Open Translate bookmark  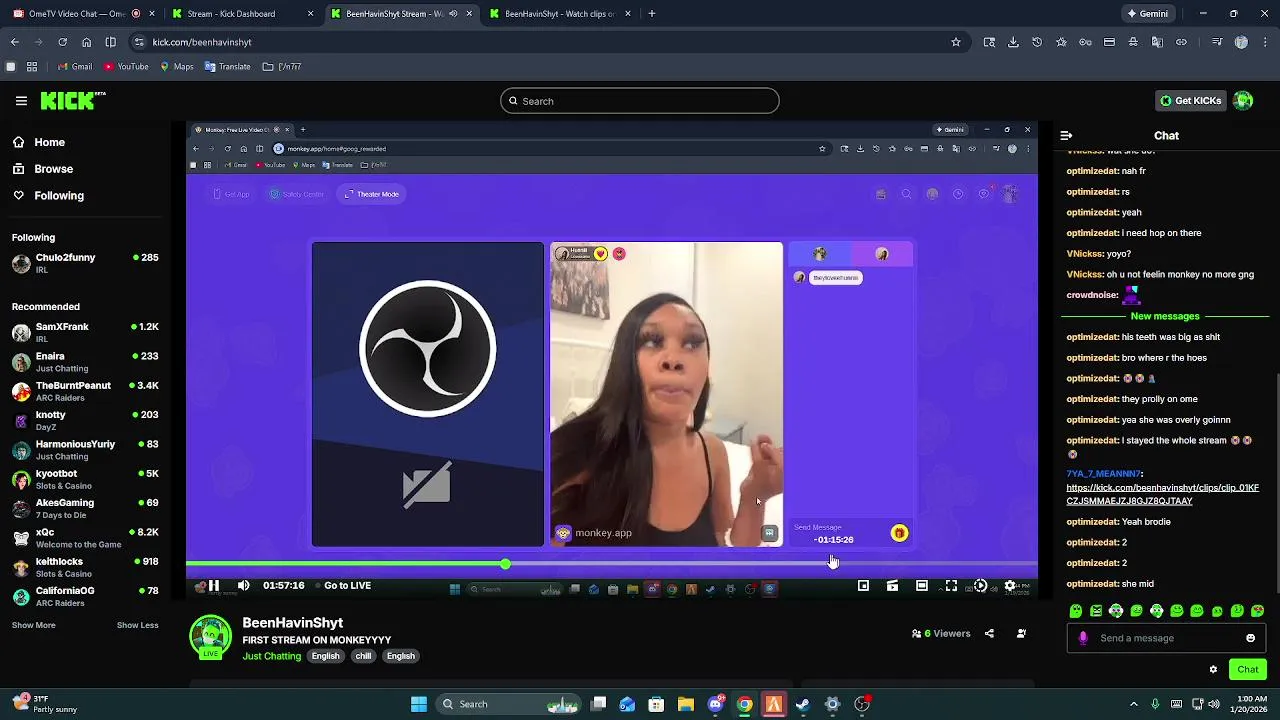point(227,67)
